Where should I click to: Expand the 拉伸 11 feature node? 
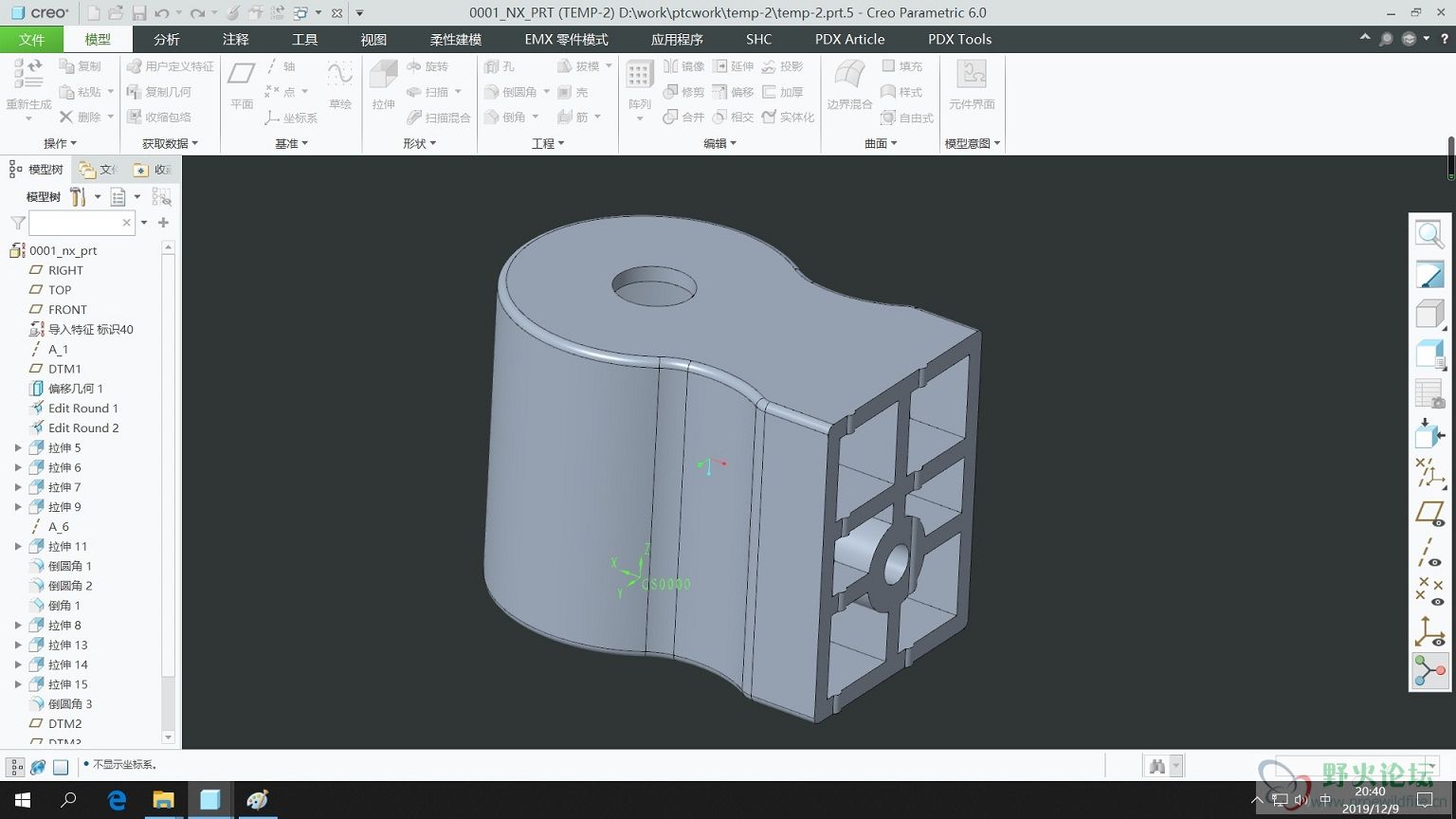coord(17,546)
